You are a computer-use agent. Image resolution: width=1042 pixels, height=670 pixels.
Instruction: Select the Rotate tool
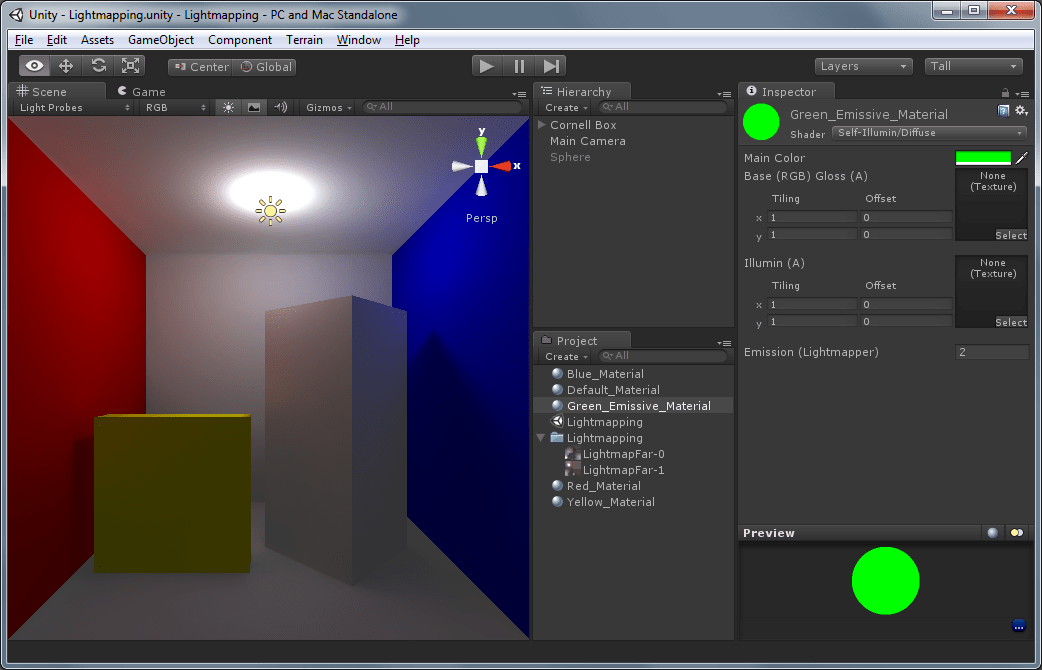tap(98, 65)
